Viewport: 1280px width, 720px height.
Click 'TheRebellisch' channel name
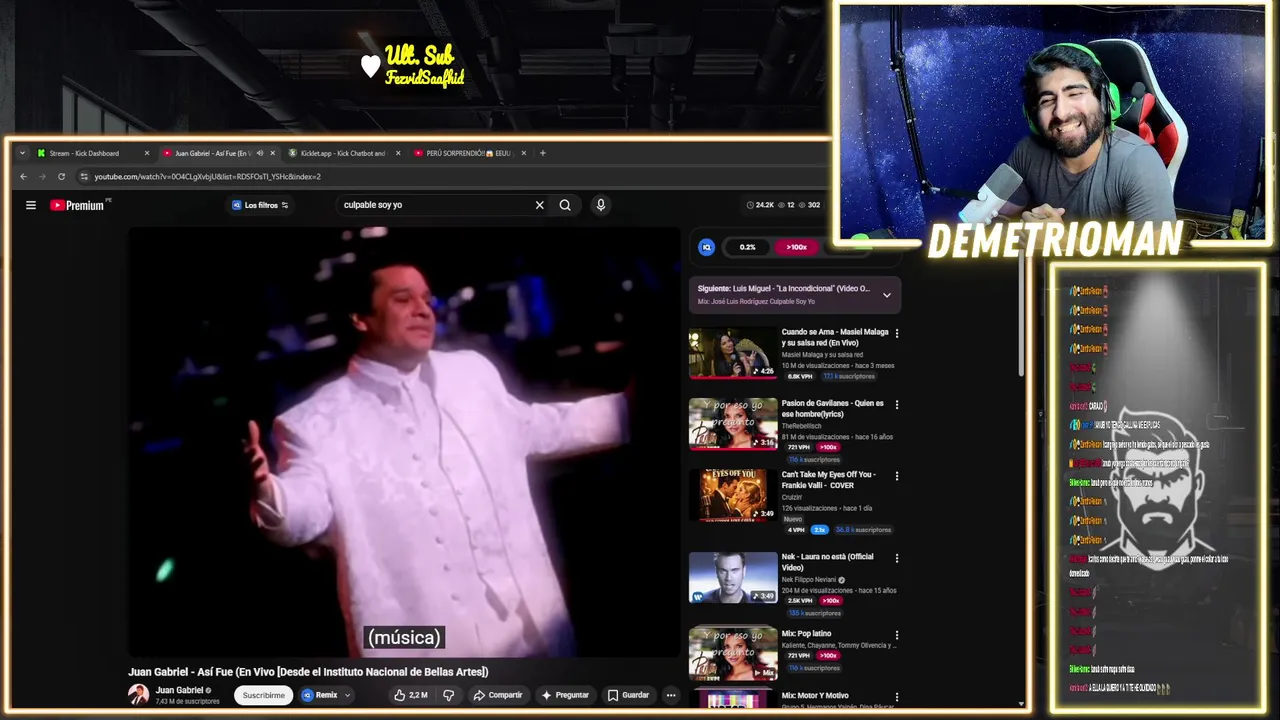801,426
